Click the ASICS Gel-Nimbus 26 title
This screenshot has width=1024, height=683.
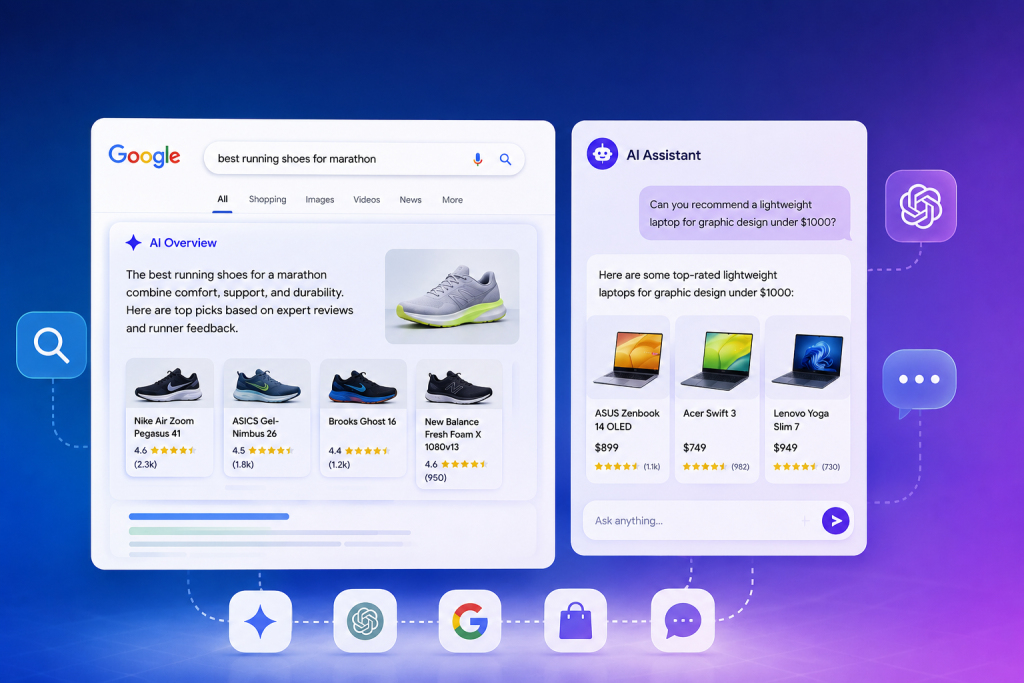click(x=255, y=427)
